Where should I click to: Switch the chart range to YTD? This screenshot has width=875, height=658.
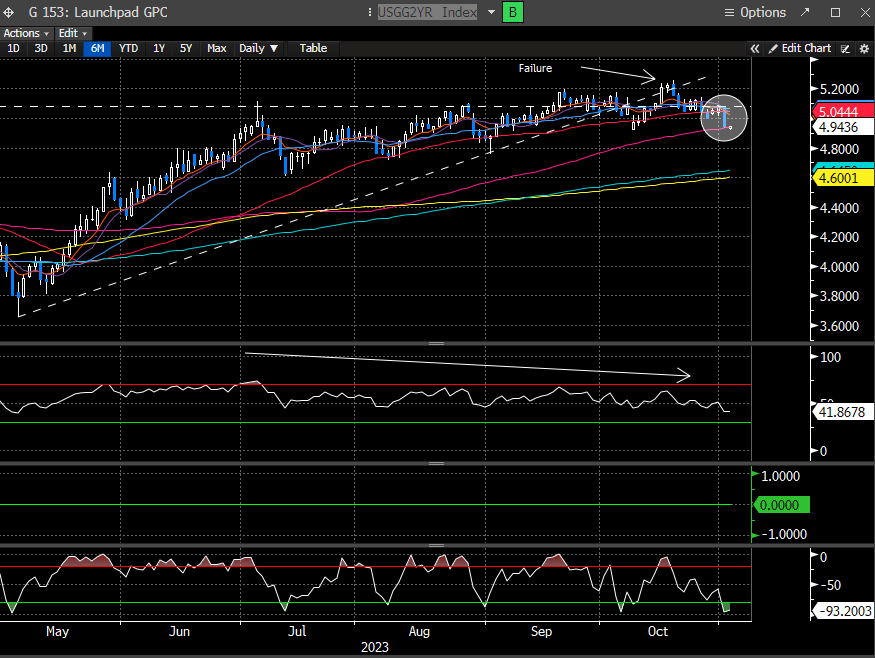point(129,48)
